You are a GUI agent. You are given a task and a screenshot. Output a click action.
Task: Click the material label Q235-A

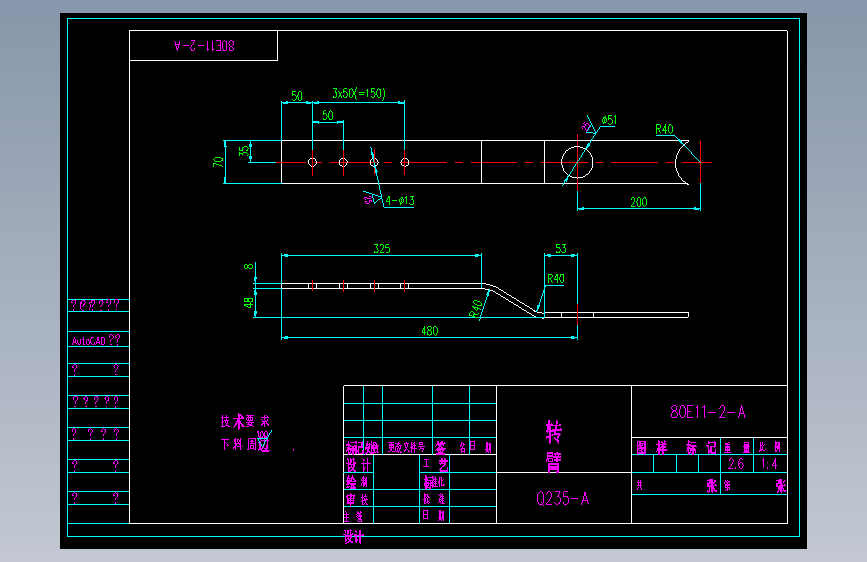pos(562,499)
